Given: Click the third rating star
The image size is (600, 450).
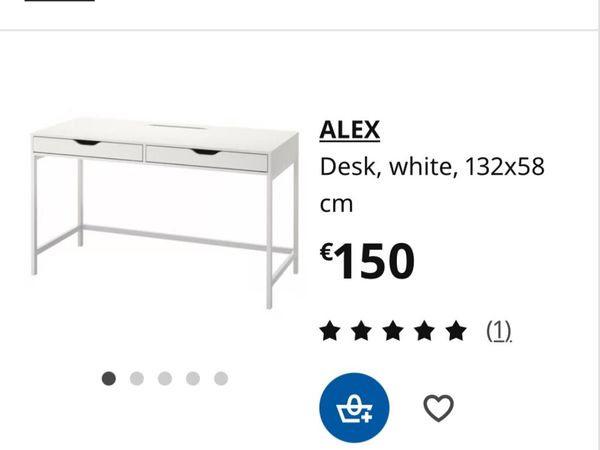Looking at the screenshot, I should (393, 331).
